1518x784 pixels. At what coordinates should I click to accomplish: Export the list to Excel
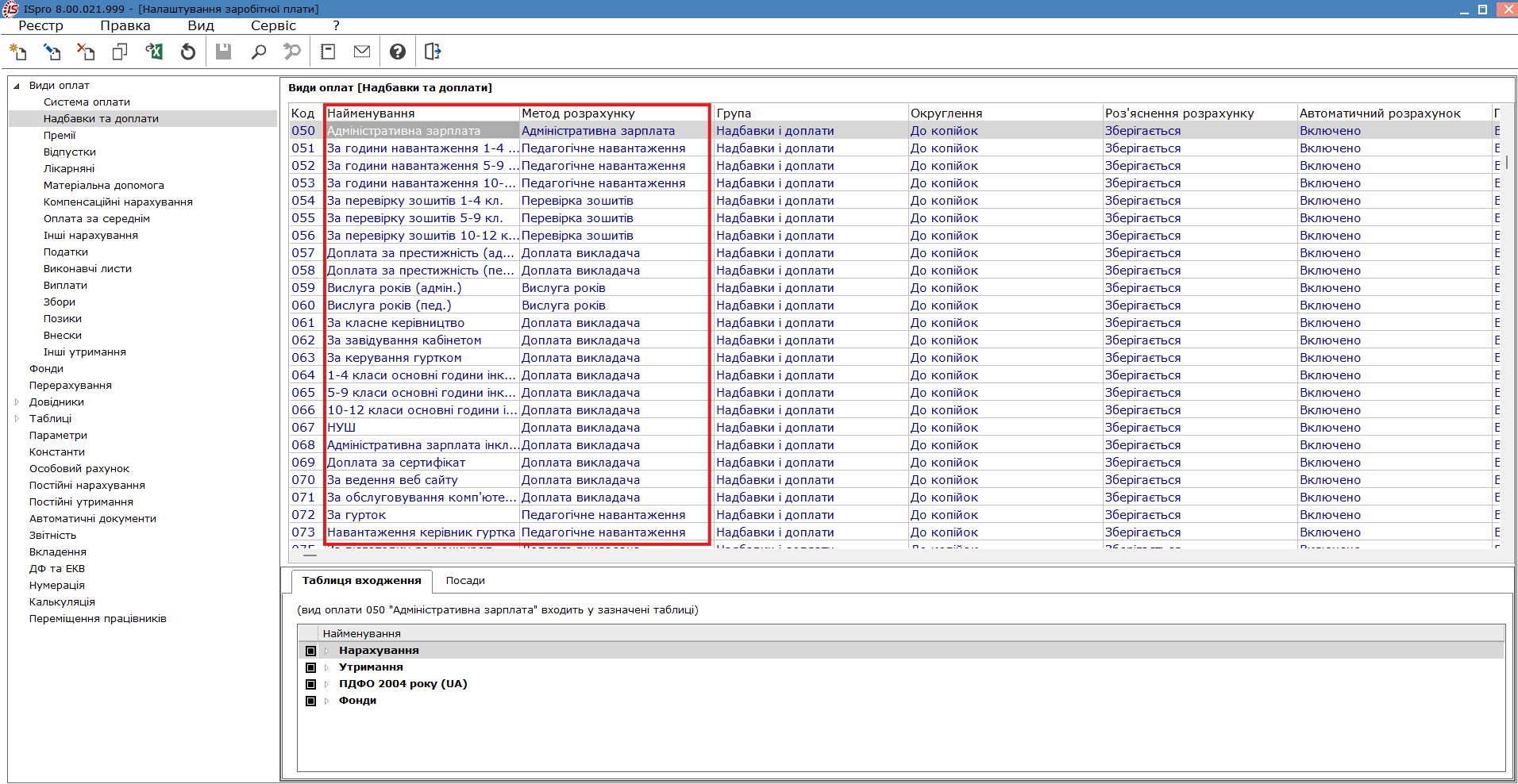coord(154,52)
